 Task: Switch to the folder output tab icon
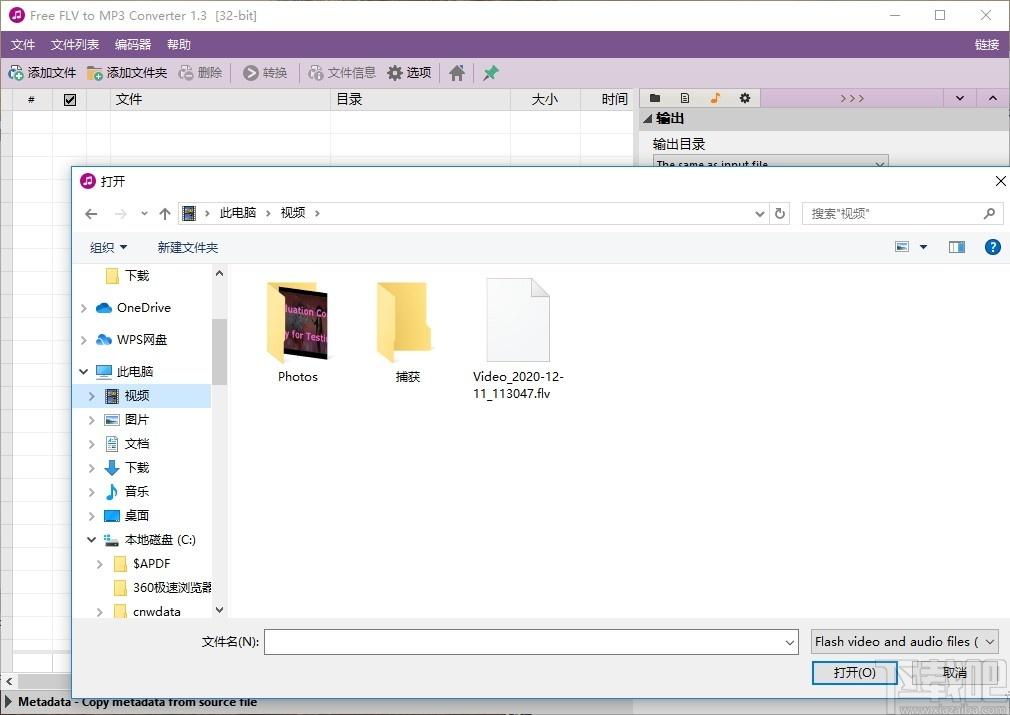tap(655, 98)
